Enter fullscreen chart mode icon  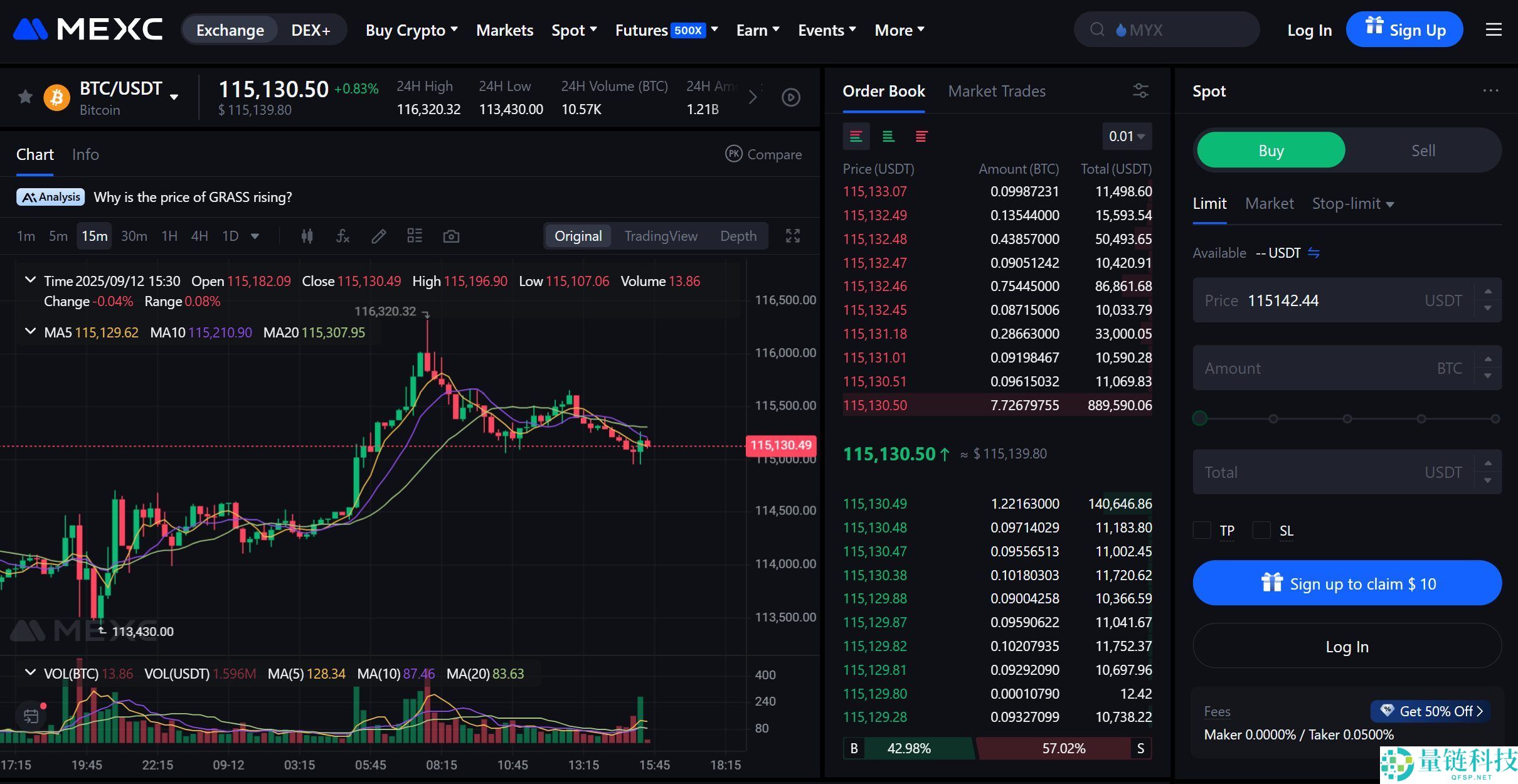(x=793, y=236)
